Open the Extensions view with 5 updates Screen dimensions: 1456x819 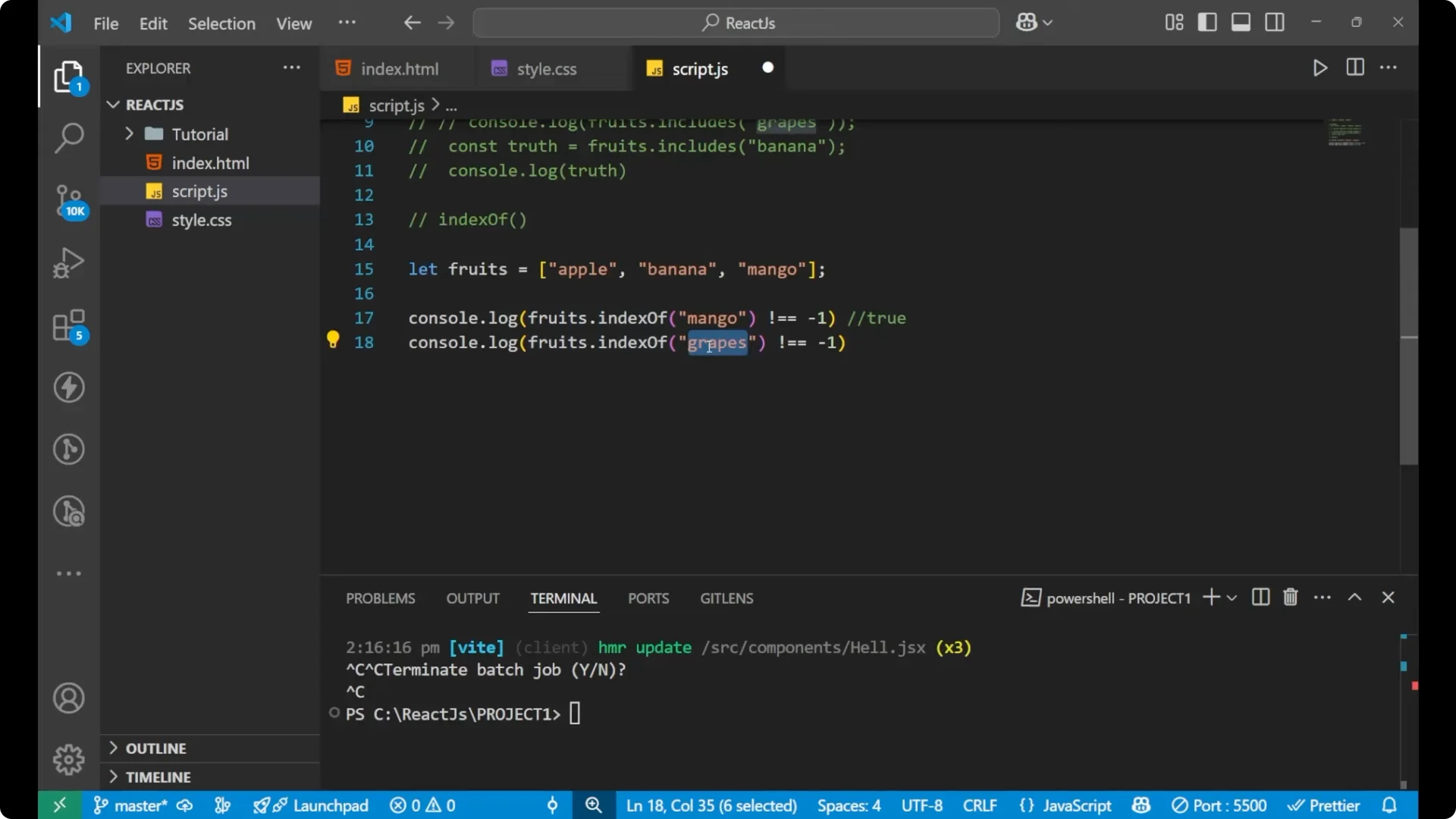point(68,326)
